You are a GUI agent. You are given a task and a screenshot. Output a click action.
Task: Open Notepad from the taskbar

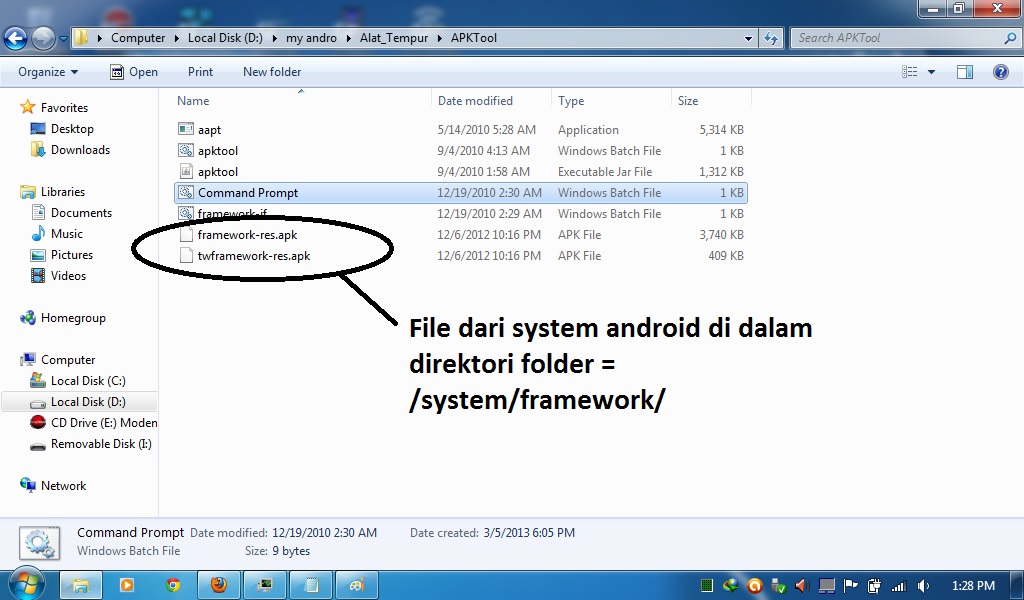[x=311, y=585]
